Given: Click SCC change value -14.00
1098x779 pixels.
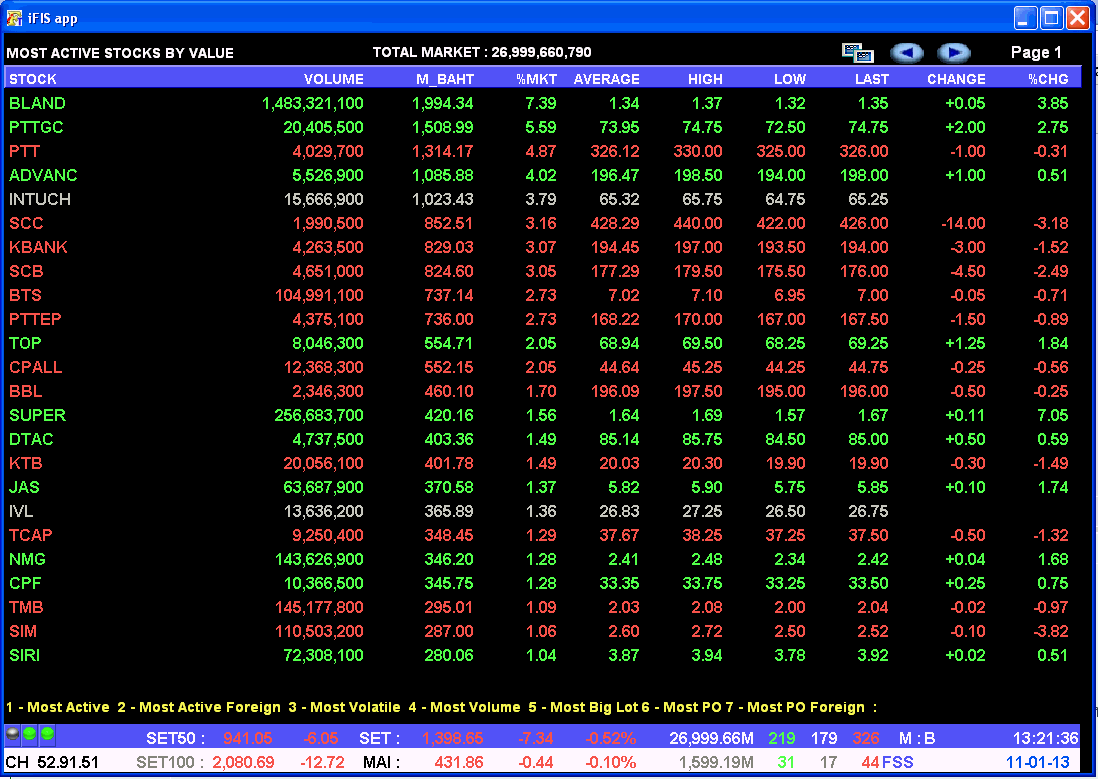Looking at the screenshot, I should [963, 223].
